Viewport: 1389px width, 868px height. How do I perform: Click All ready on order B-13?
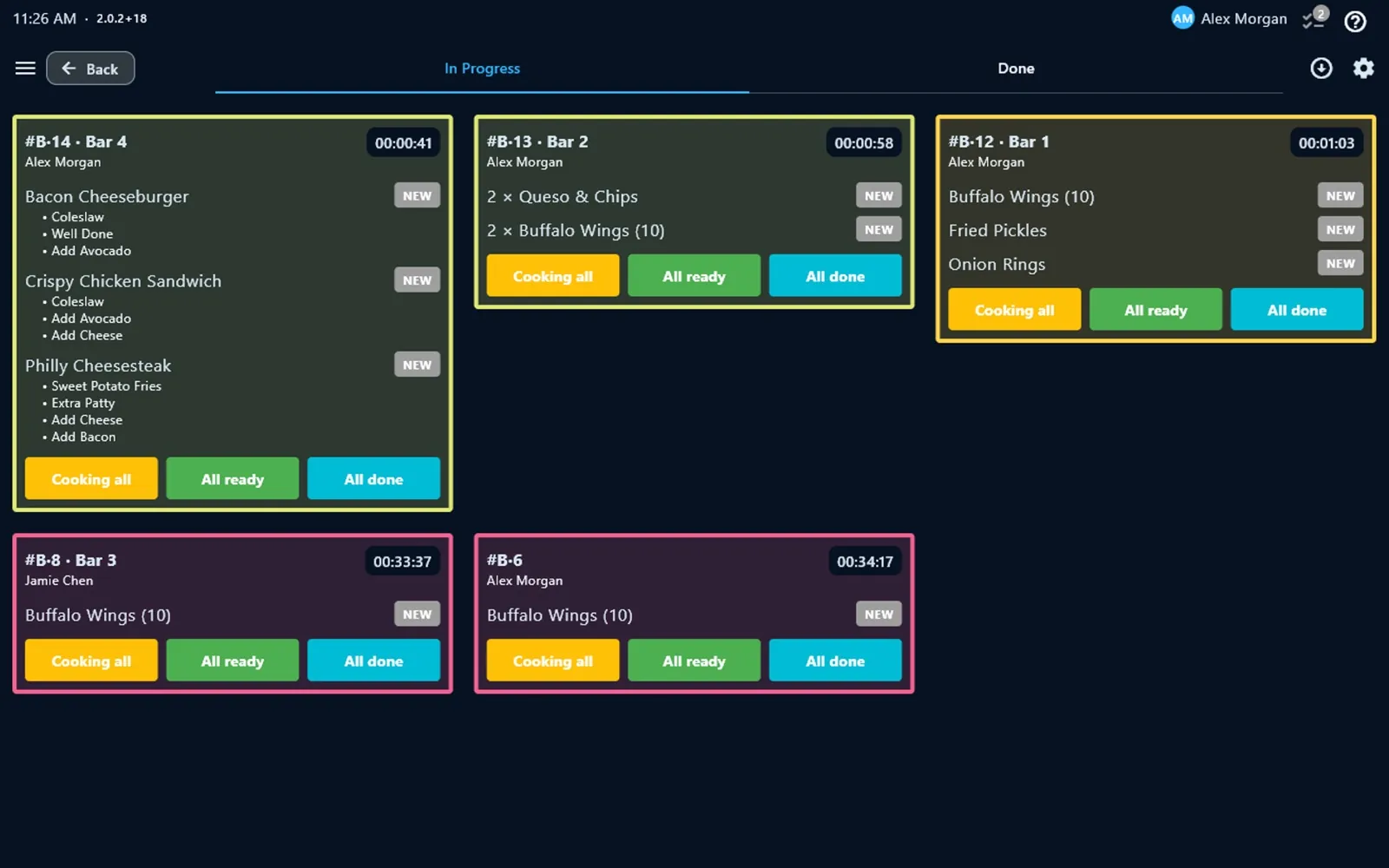point(694,276)
